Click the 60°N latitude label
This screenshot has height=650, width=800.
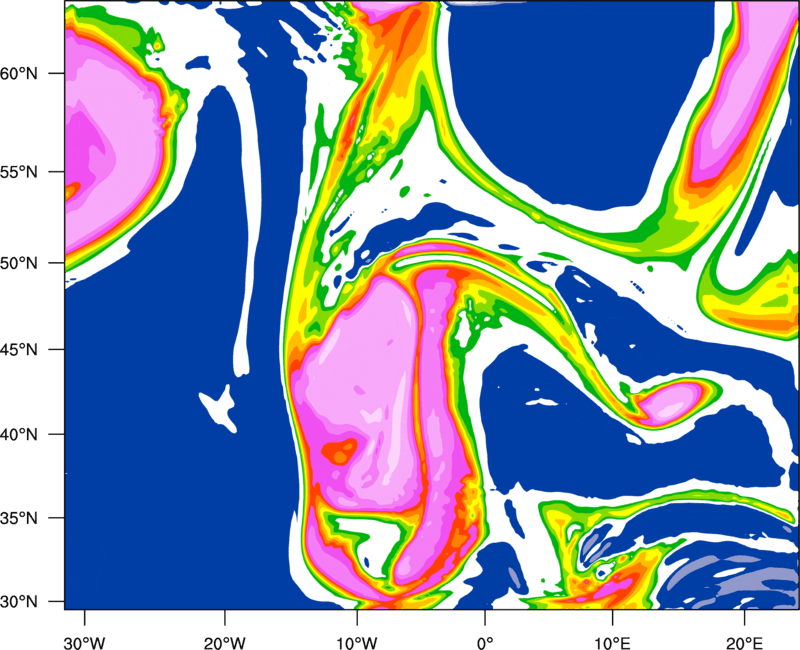pyautogui.click(x=19, y=73)
